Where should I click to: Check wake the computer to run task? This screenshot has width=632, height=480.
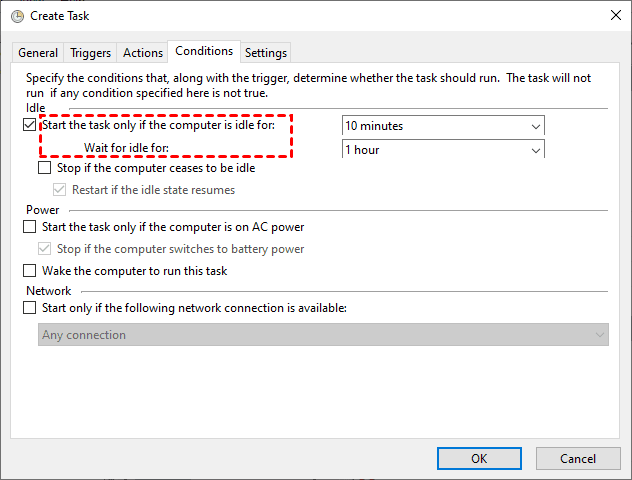(x=29, y=270)
